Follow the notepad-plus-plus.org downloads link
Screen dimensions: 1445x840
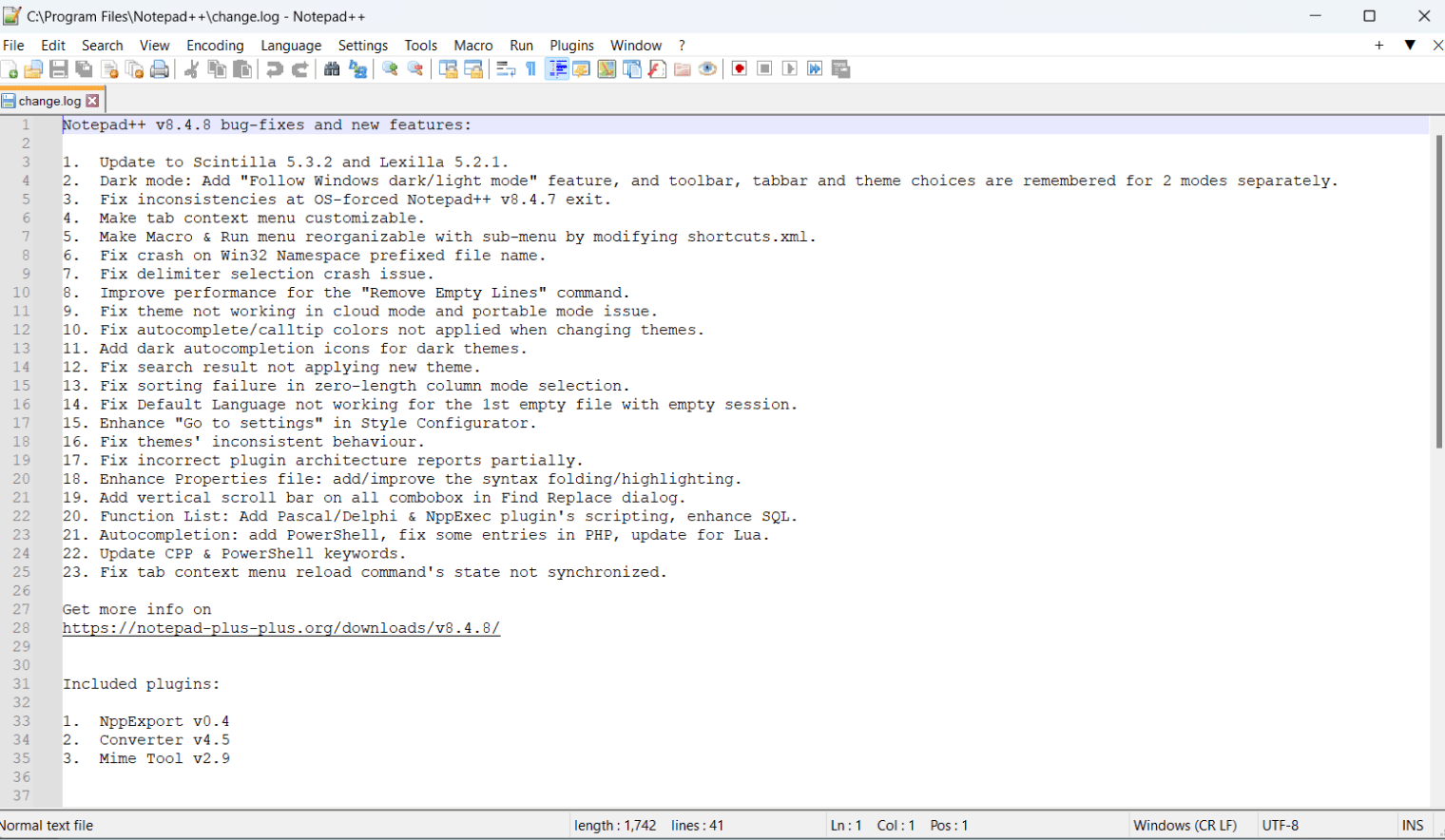281,628
